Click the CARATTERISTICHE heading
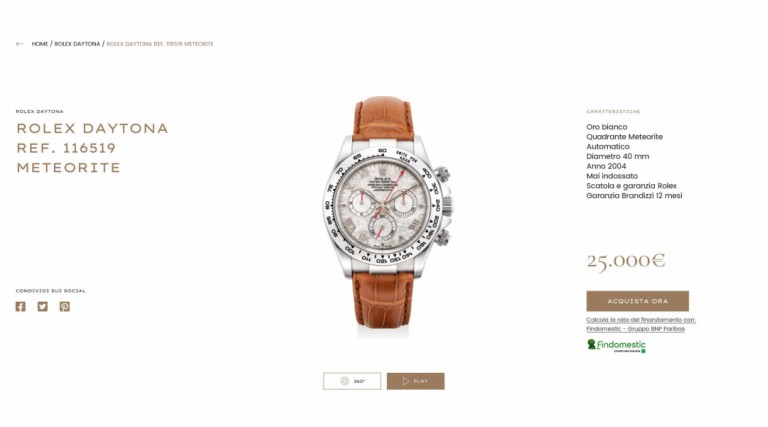This screenshot has width=768, height=427. point(613,112)
